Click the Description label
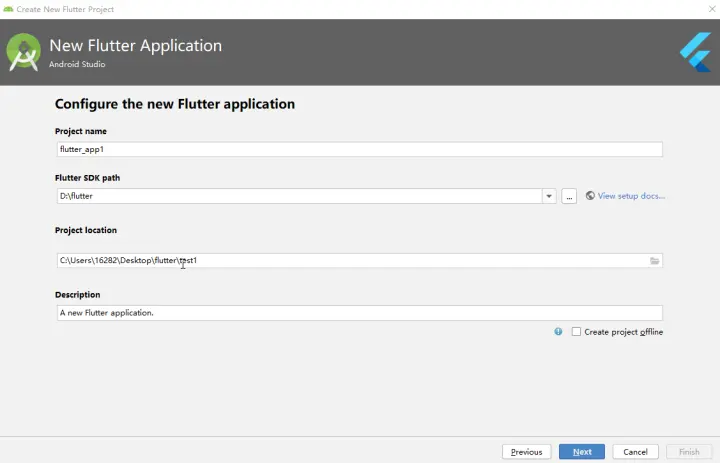Screen dimensions: 720x463 coord(78,295)
